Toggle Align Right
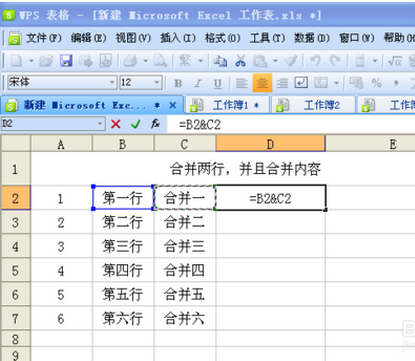 click(x=282, y=83)
